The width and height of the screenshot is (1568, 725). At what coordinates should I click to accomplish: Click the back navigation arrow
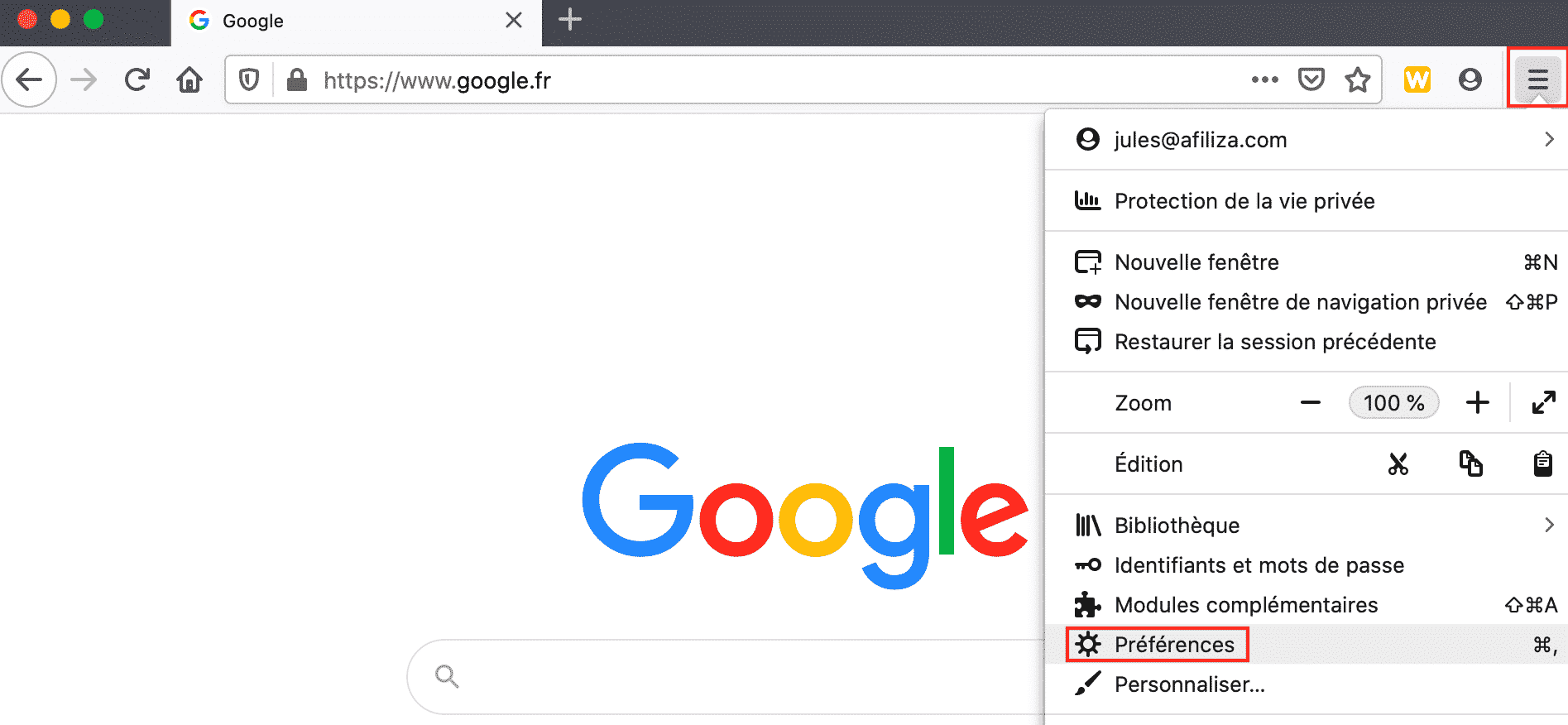pos(30,80)
